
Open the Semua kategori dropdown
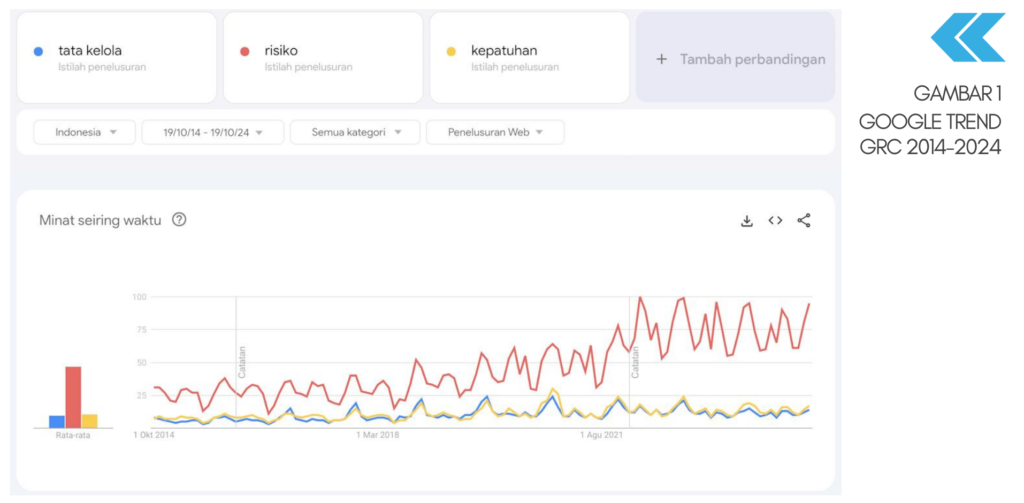355,132
